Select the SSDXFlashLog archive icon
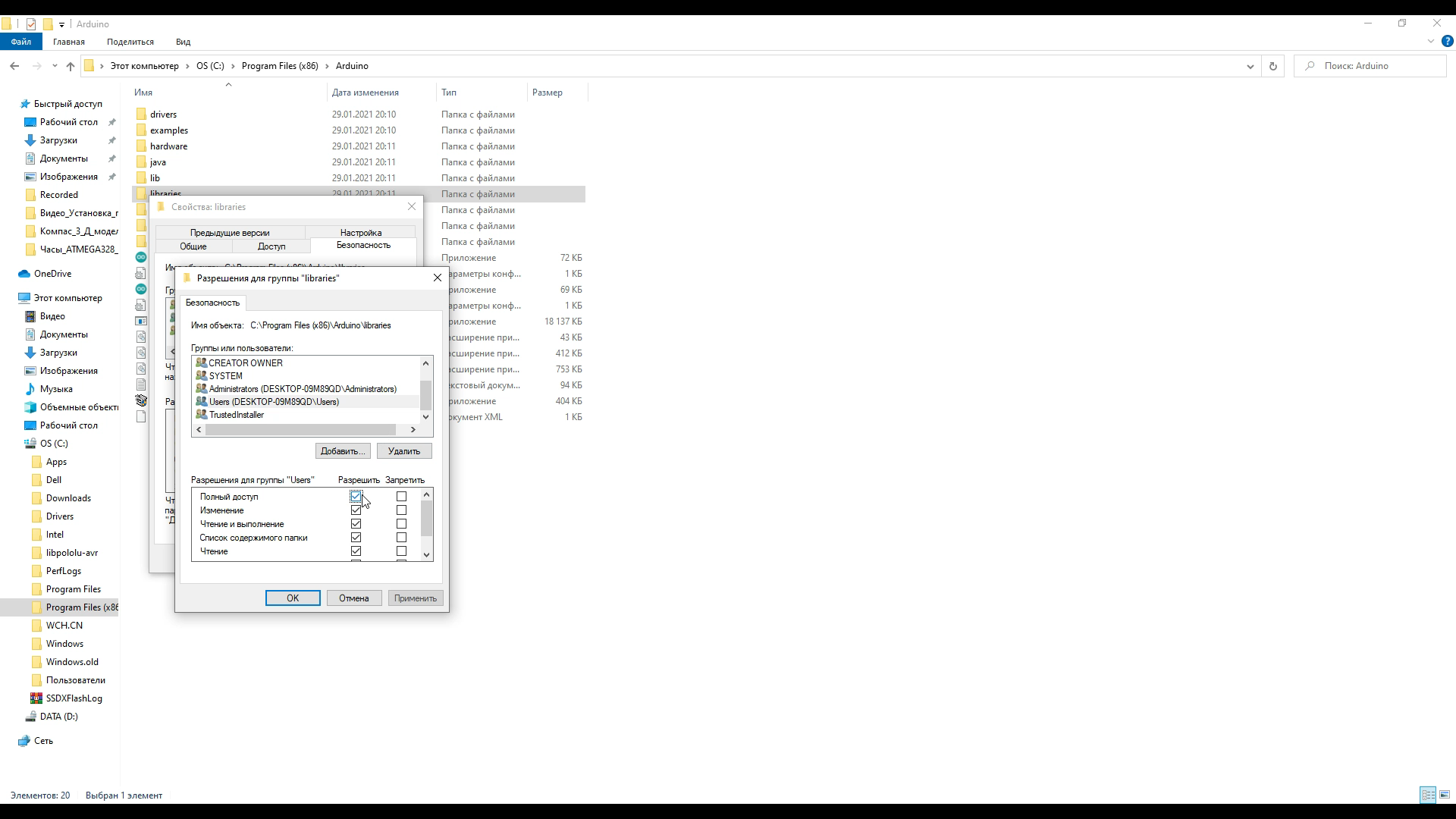This screenshot has height=819, width=1456. [x=36, y=698]
